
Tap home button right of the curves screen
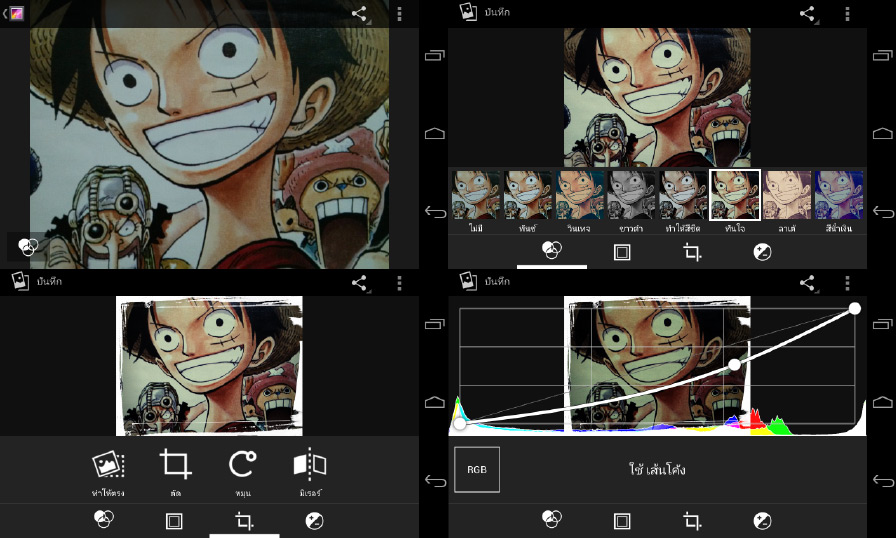(883, 402)
